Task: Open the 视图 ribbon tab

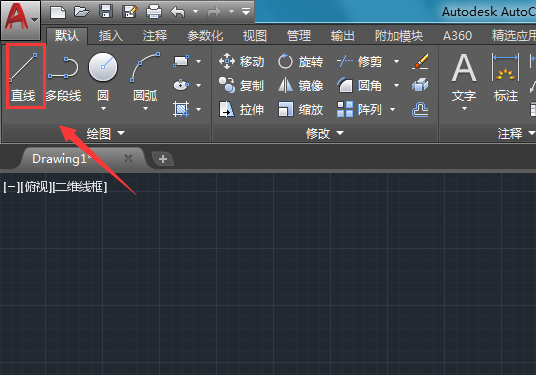Action: [x=255, y=36]
